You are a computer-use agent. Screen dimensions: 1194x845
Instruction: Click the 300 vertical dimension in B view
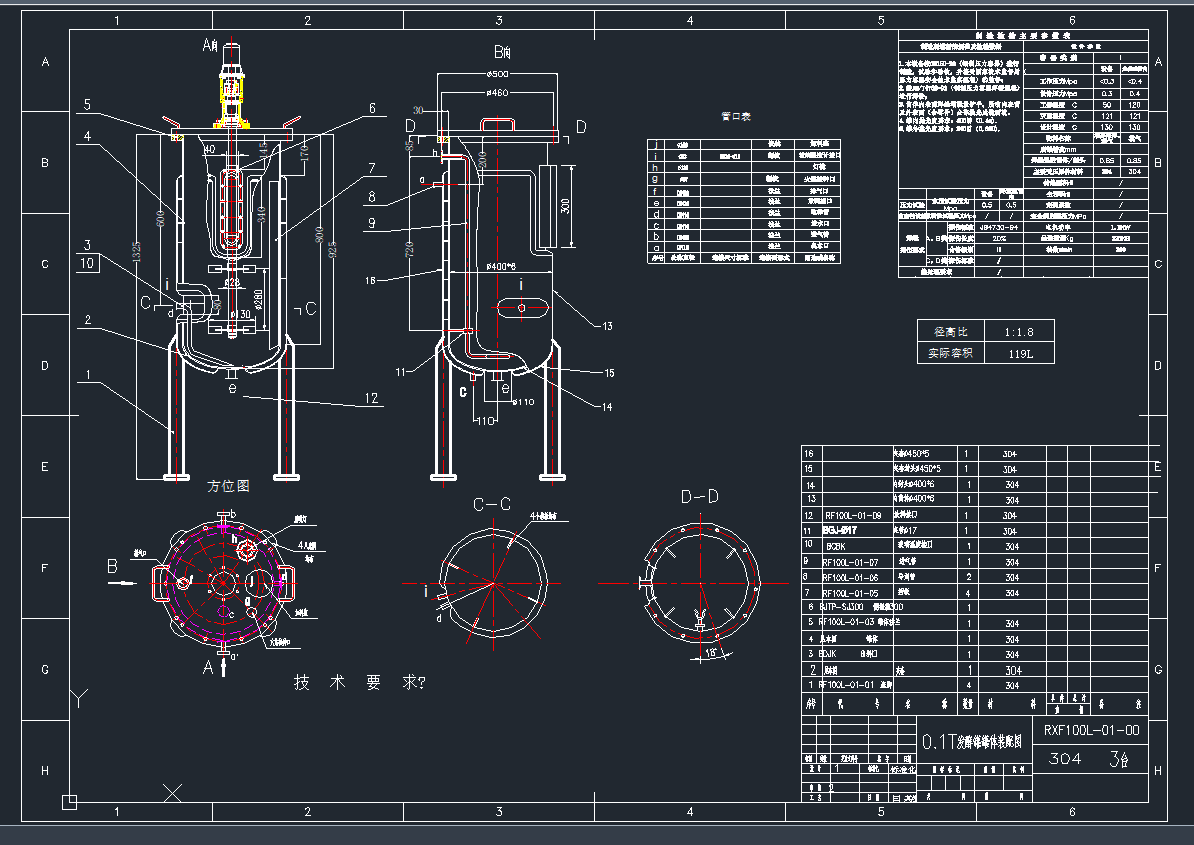tap(566, 207)
